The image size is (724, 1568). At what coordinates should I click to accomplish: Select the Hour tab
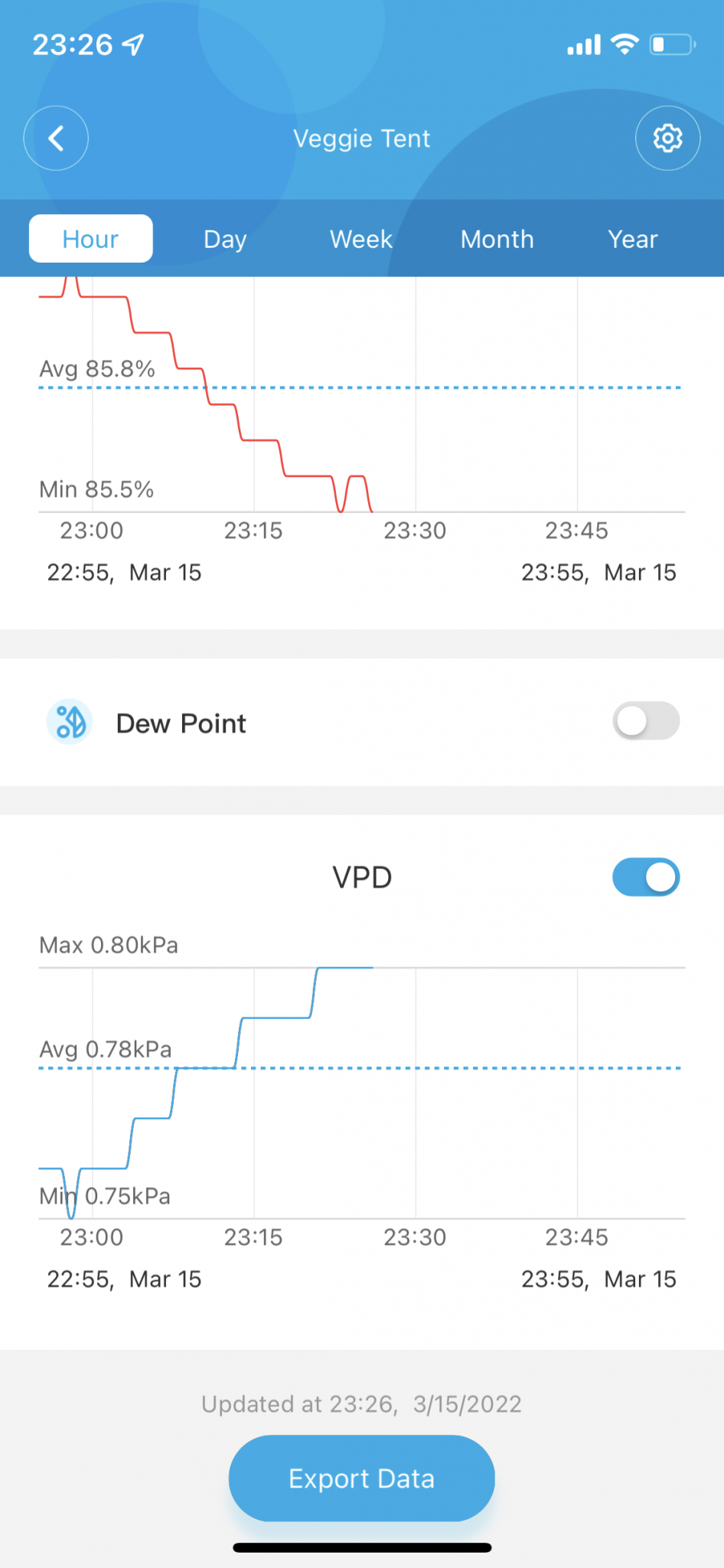91,239
